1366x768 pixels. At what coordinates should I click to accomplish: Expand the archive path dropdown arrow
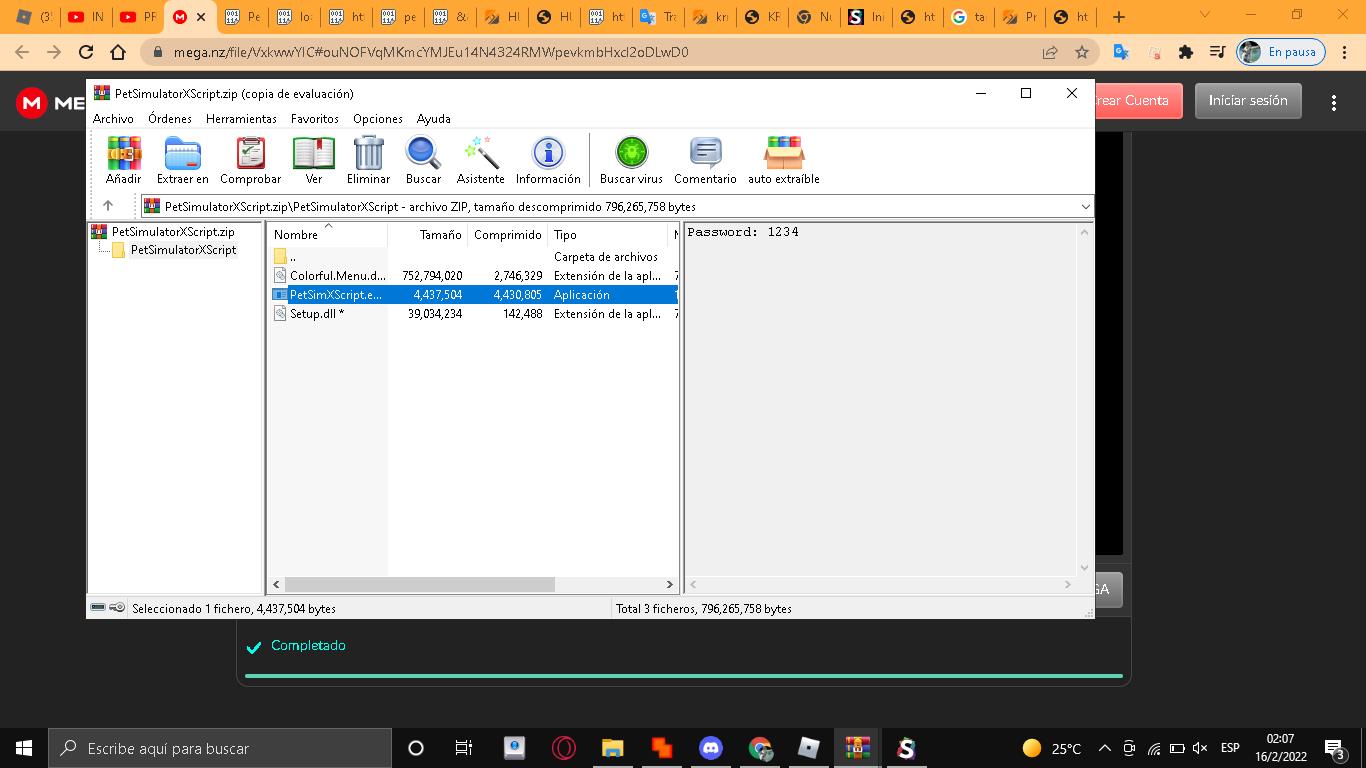[x=1085, y=207]
